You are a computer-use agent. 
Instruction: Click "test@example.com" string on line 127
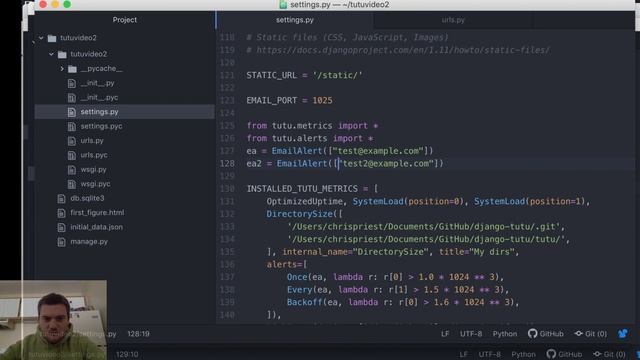coord(378,151)
